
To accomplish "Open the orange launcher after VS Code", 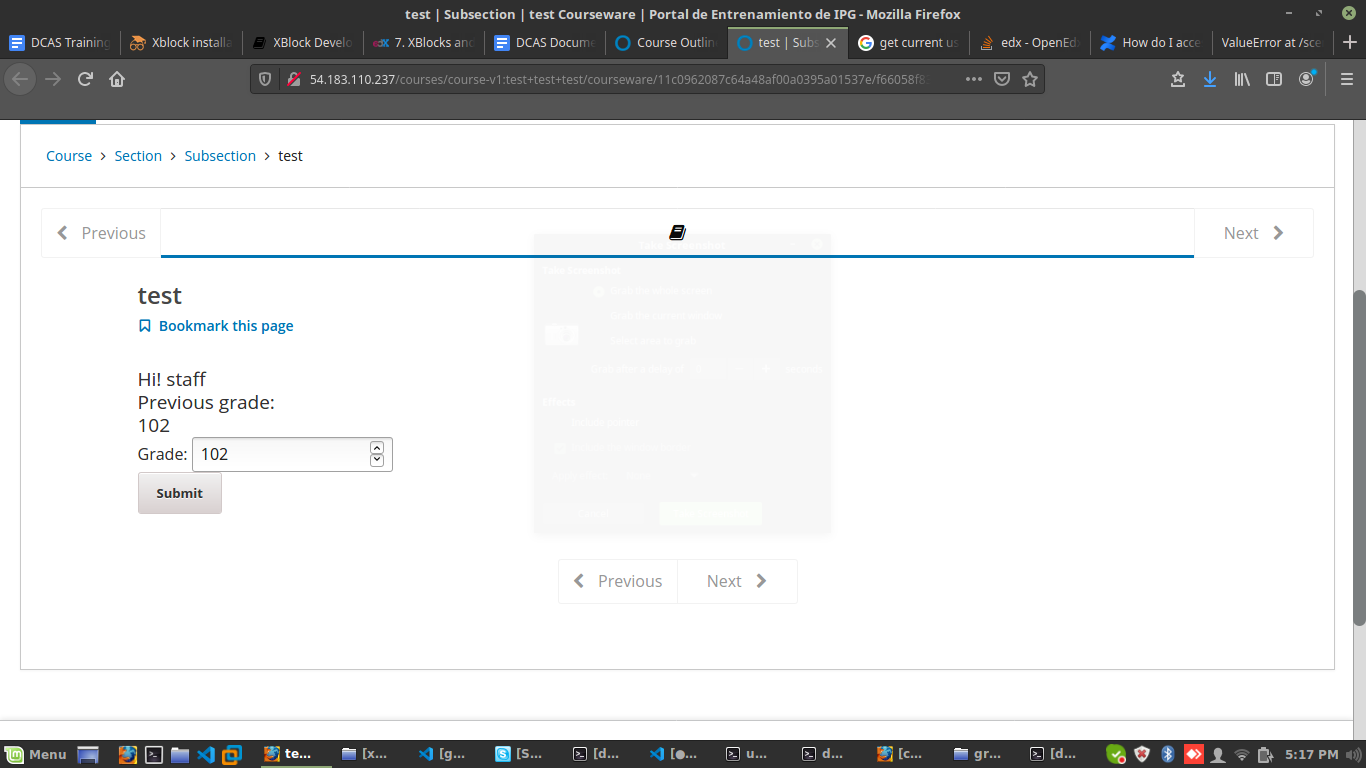I will tap(232, 755).
